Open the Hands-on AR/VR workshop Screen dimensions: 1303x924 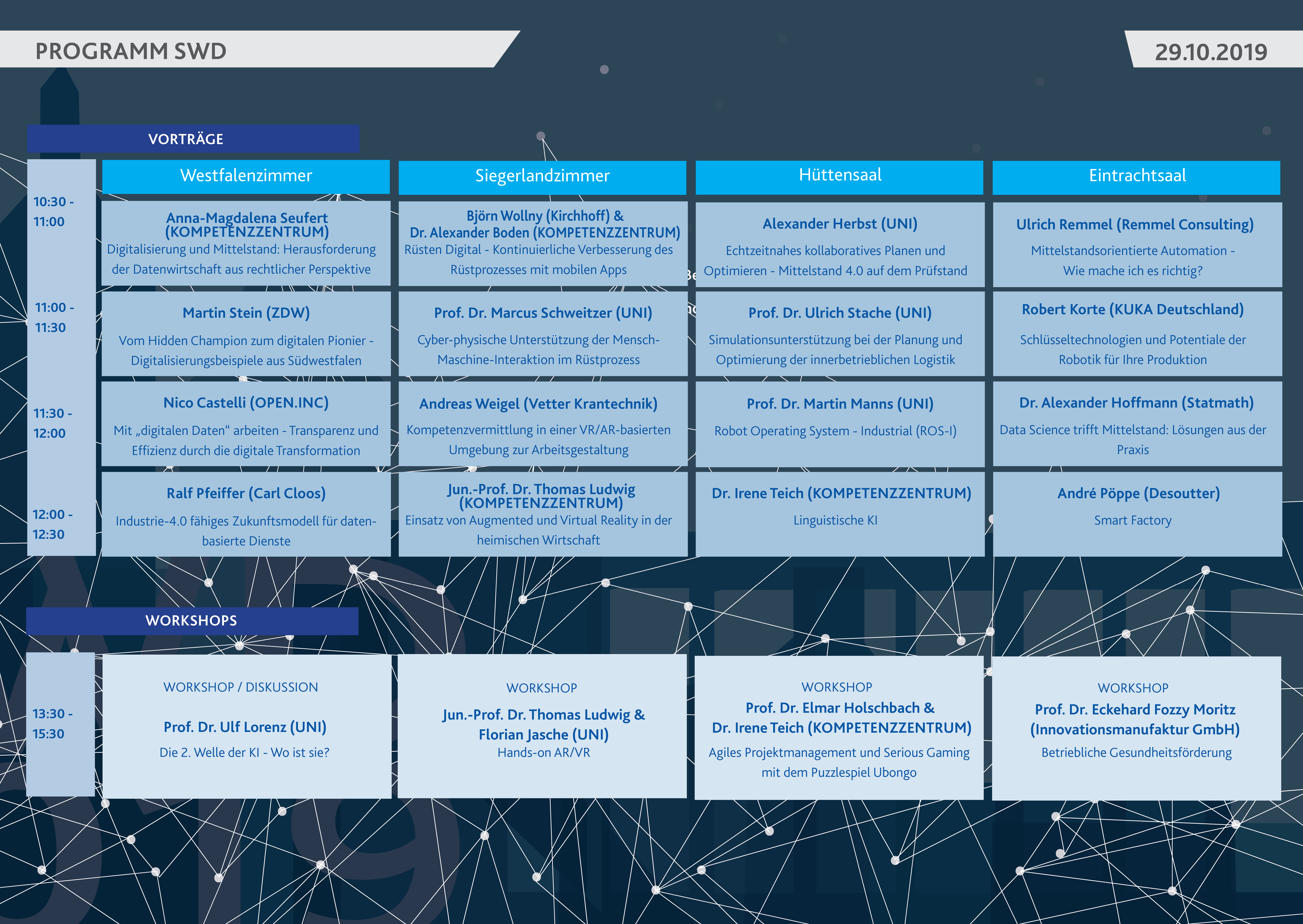click(542, 726)
